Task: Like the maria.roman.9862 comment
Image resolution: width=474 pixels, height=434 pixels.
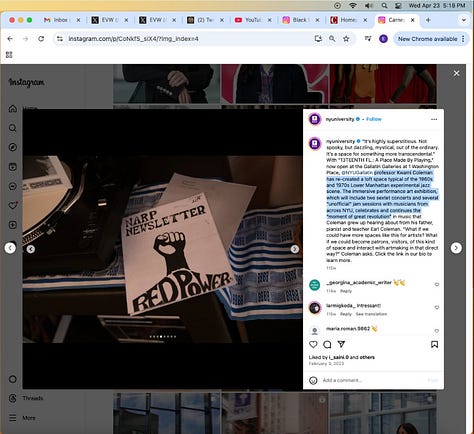Action: (437, 331)
